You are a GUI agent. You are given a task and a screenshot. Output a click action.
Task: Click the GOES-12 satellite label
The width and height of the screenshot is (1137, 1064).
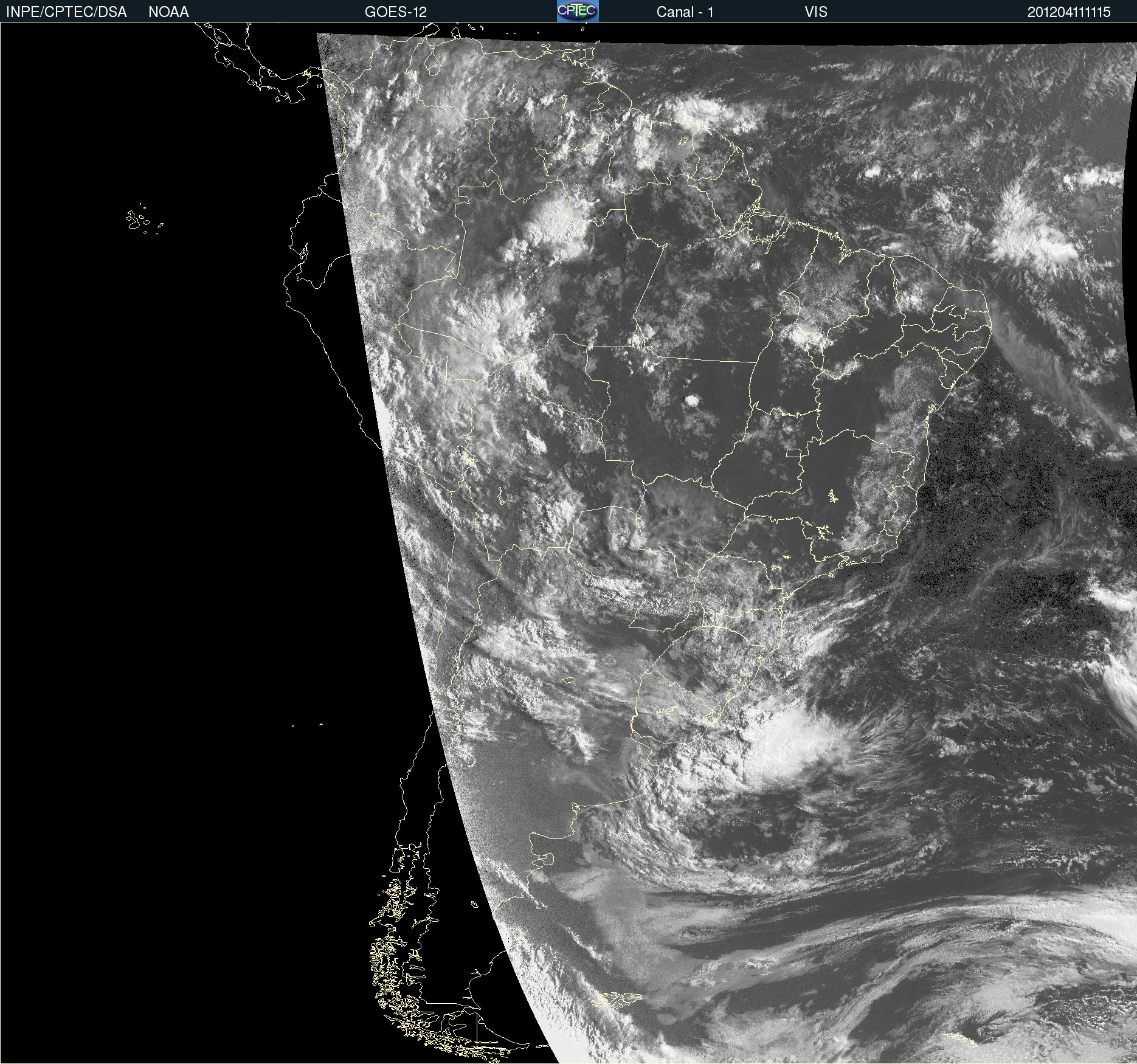[396, 12]
